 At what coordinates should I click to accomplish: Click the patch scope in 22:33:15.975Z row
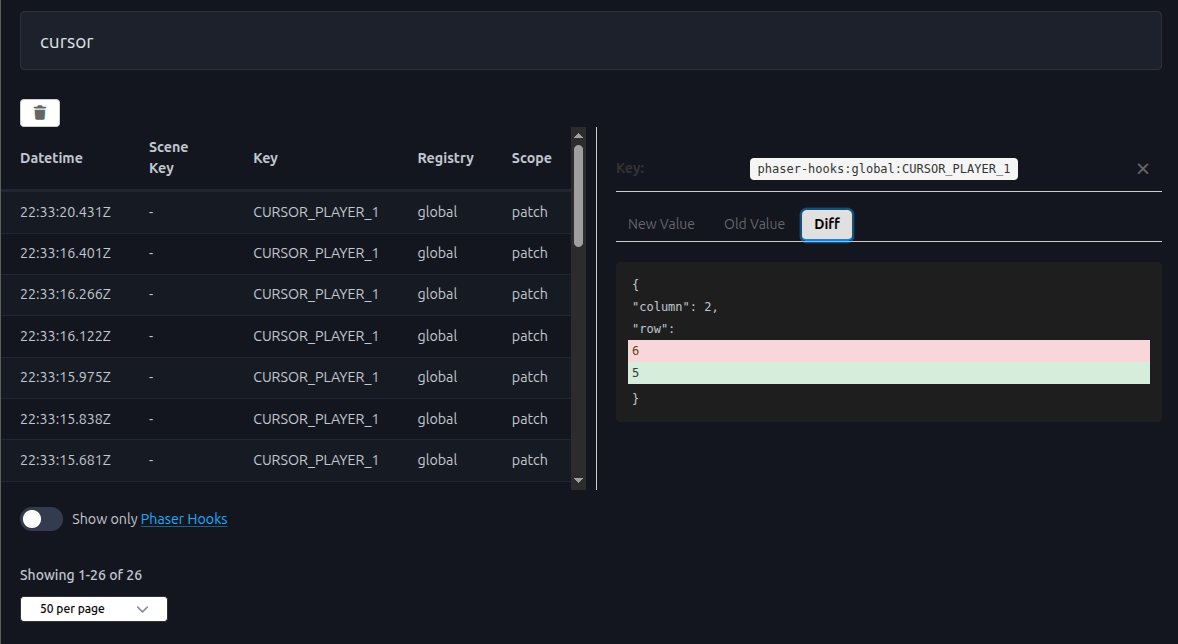click(x=530, y=378)
